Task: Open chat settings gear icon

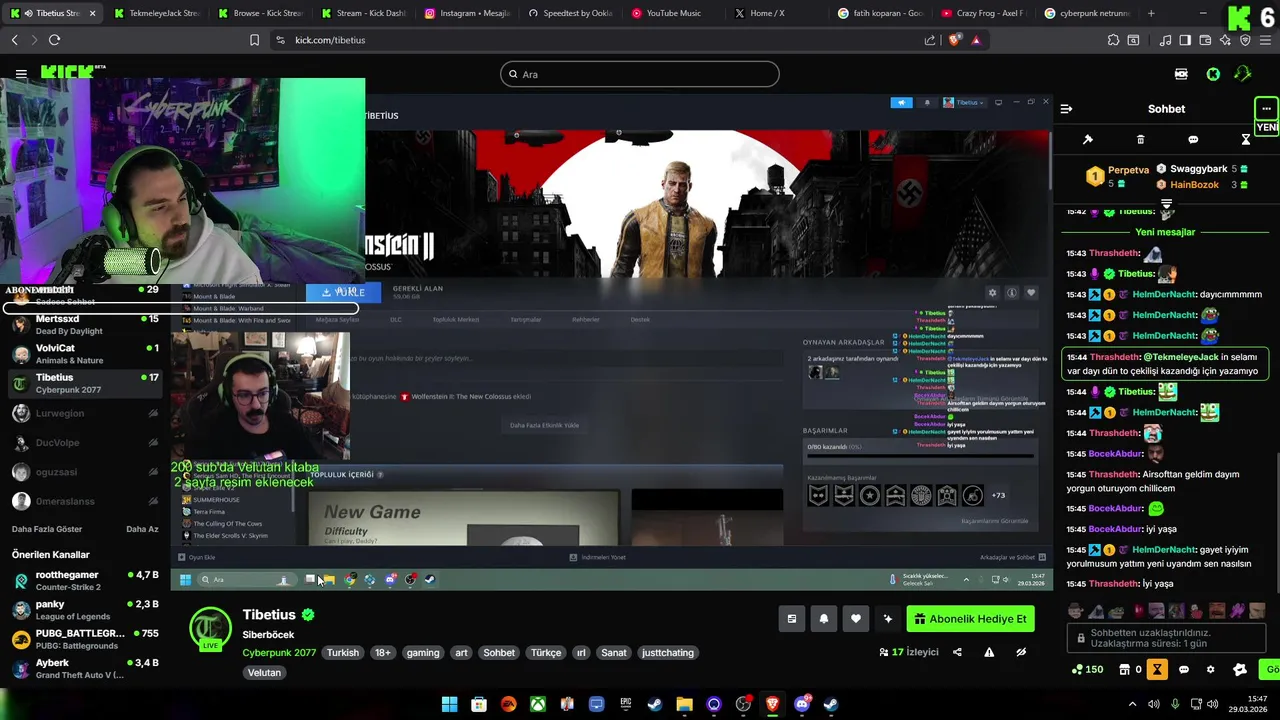Action: pos(1210,670)
